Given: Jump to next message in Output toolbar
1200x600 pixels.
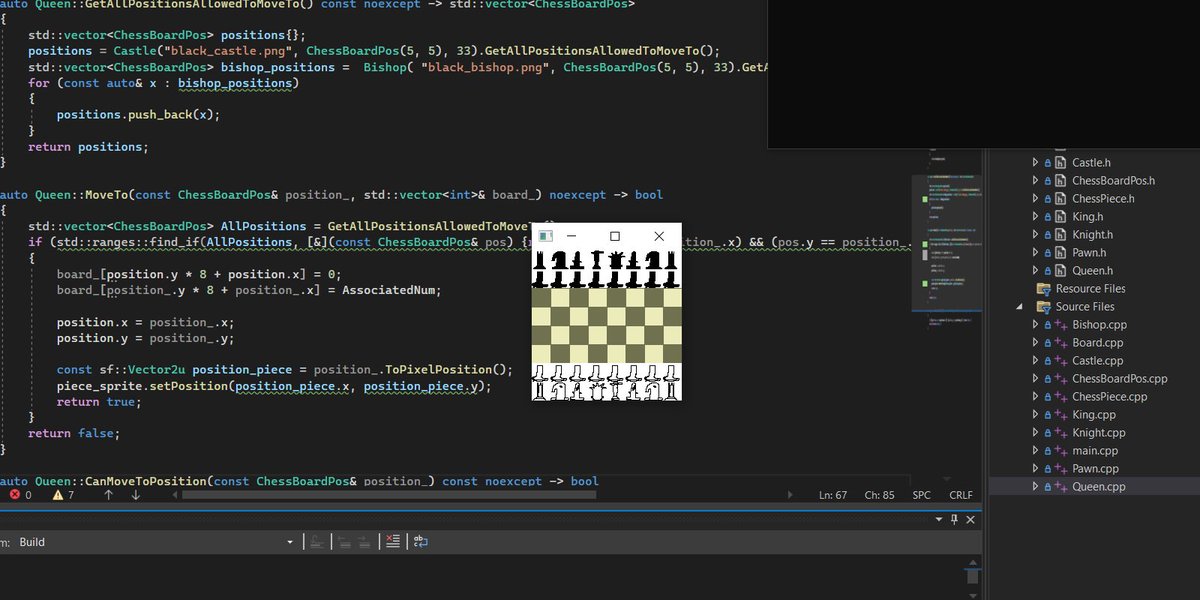Looking at the screenshot, I should pos(365,542).
